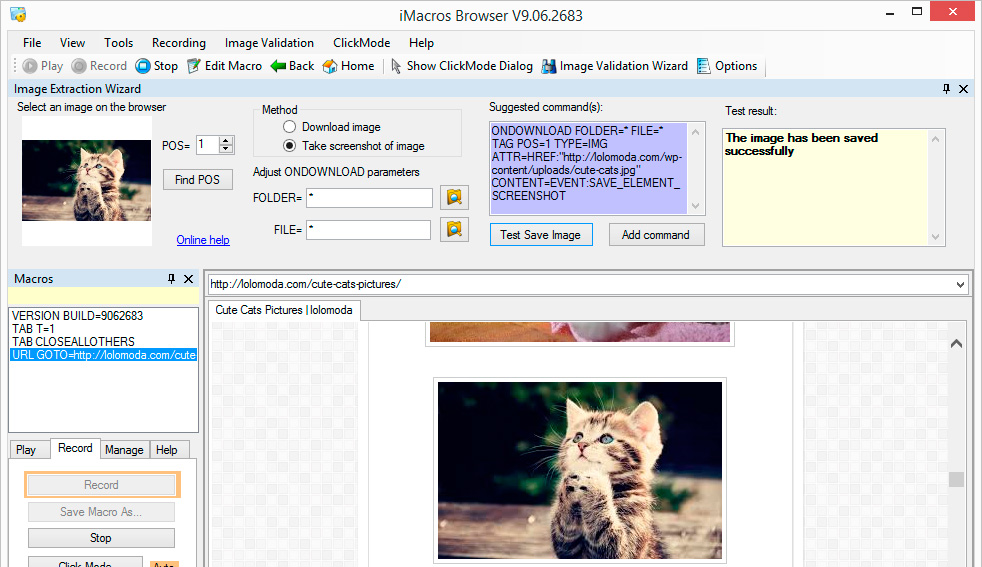Screen dimensions: 982x567
Task: Pin the Image Extraction Wizard panel
Action: tap(946, 89)
